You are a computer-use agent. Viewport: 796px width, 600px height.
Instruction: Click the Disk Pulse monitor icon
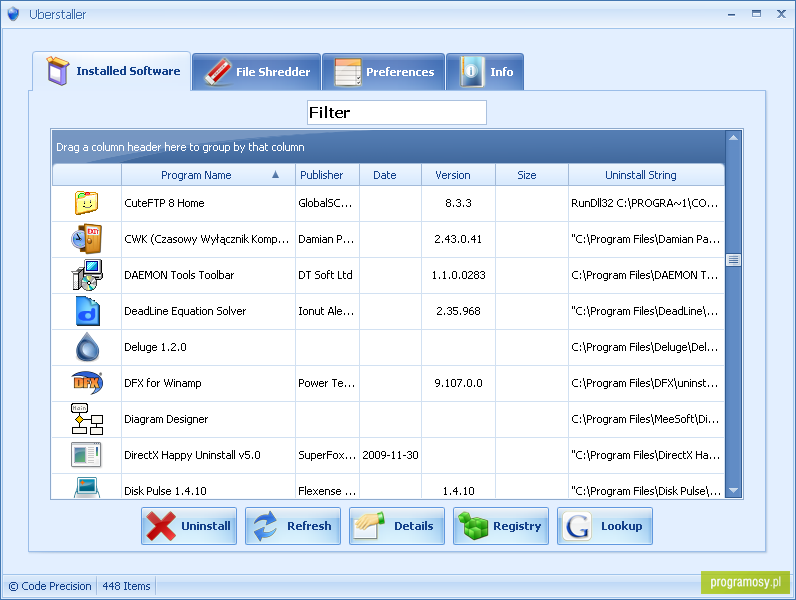click(87, 487)
